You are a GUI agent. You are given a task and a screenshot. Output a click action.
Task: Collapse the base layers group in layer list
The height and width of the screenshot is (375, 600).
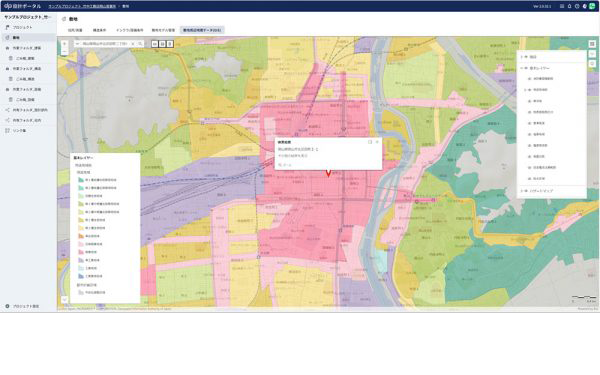point(521,68)
